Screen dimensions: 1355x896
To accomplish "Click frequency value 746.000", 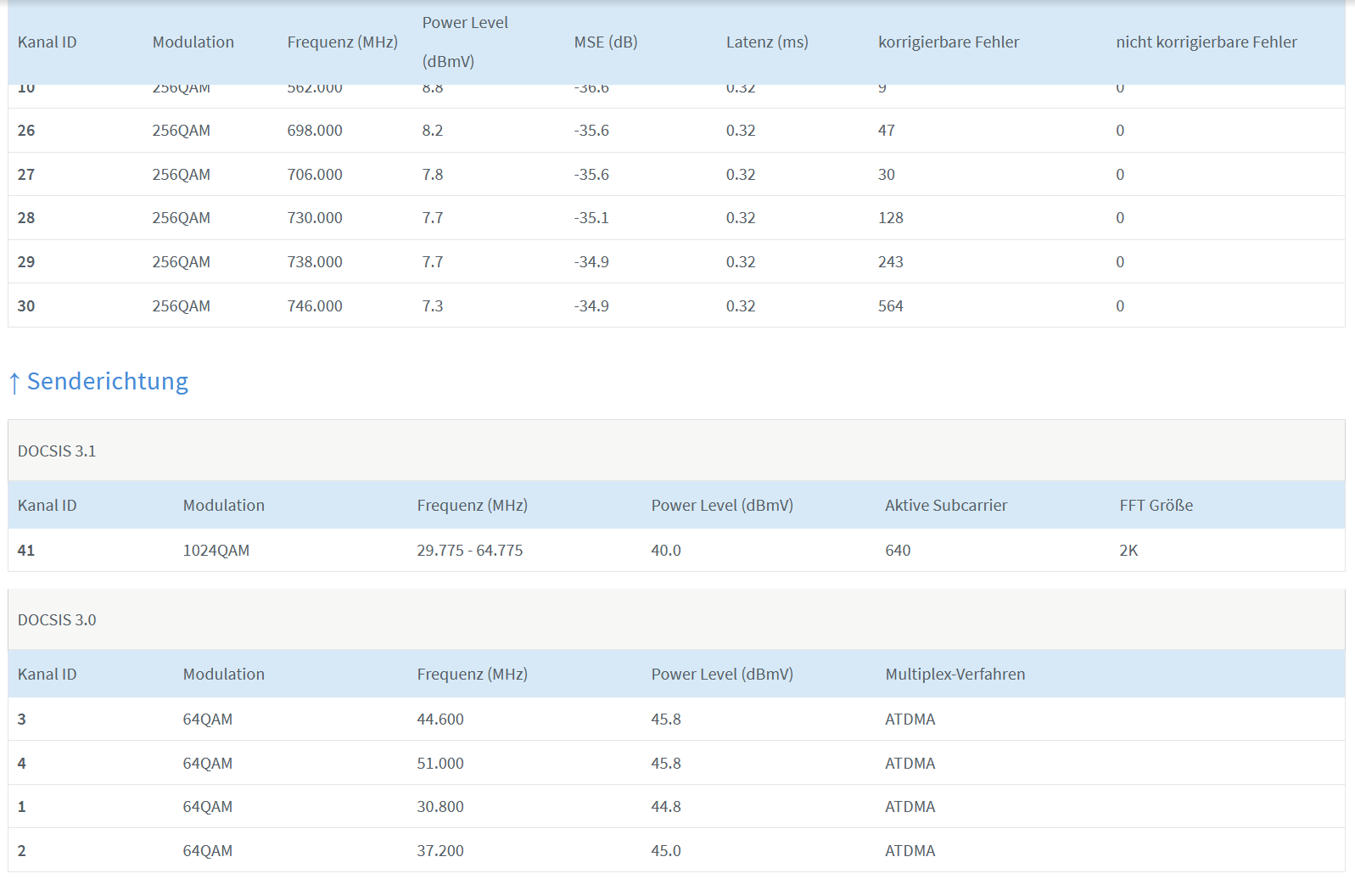I will coord(315,306).
